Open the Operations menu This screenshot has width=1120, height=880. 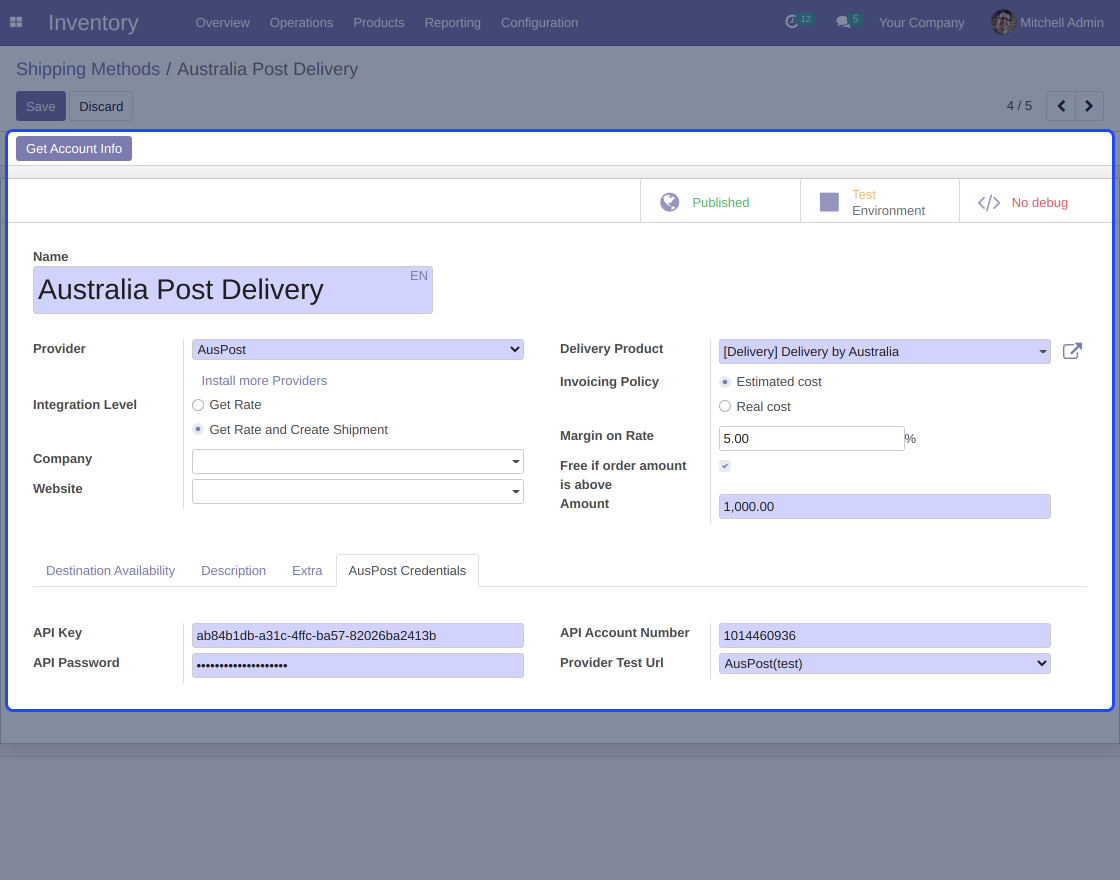point(301,23)
